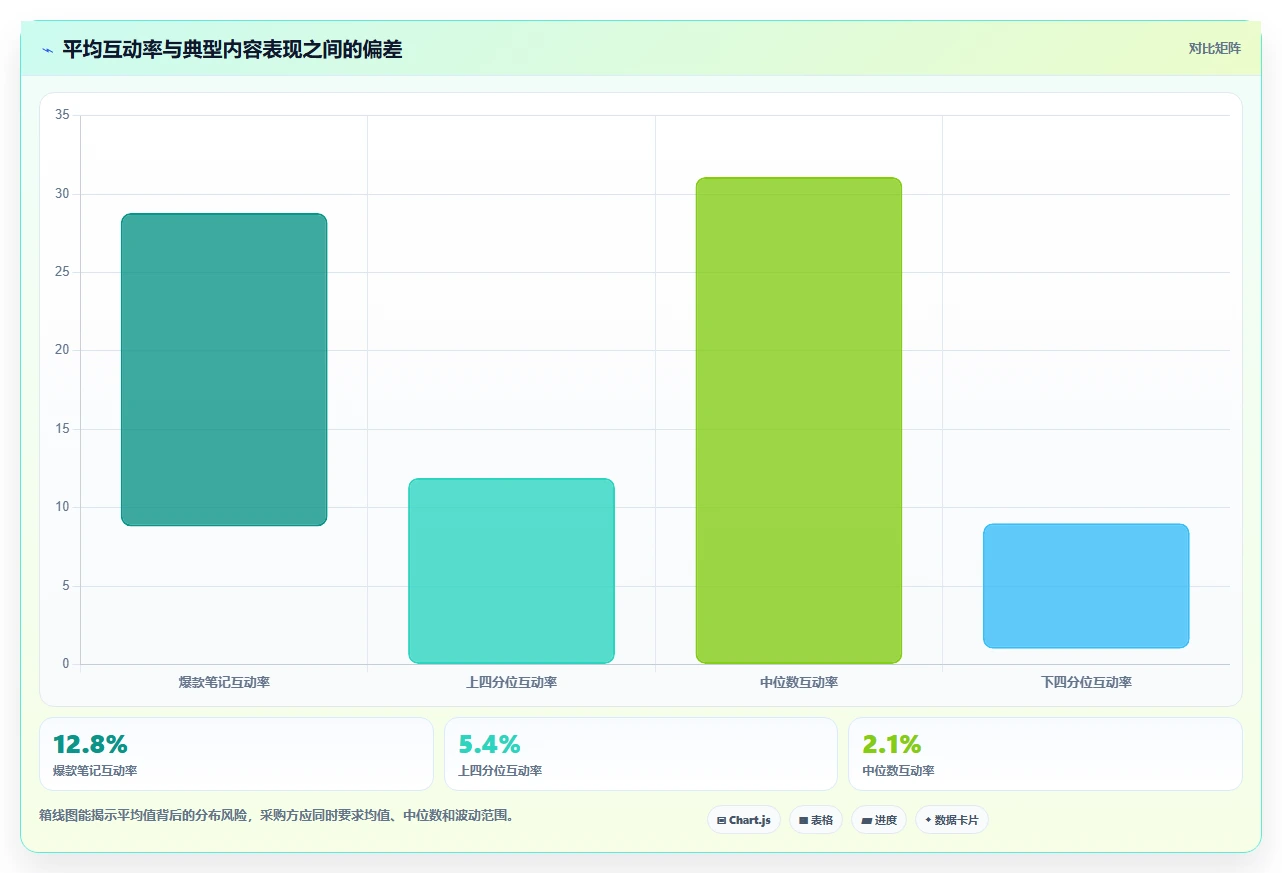Open the 5.4% 上四分位互动率 stat card
The height and width of the screenshot is (873, 1282).
click(x=641, y=754)
